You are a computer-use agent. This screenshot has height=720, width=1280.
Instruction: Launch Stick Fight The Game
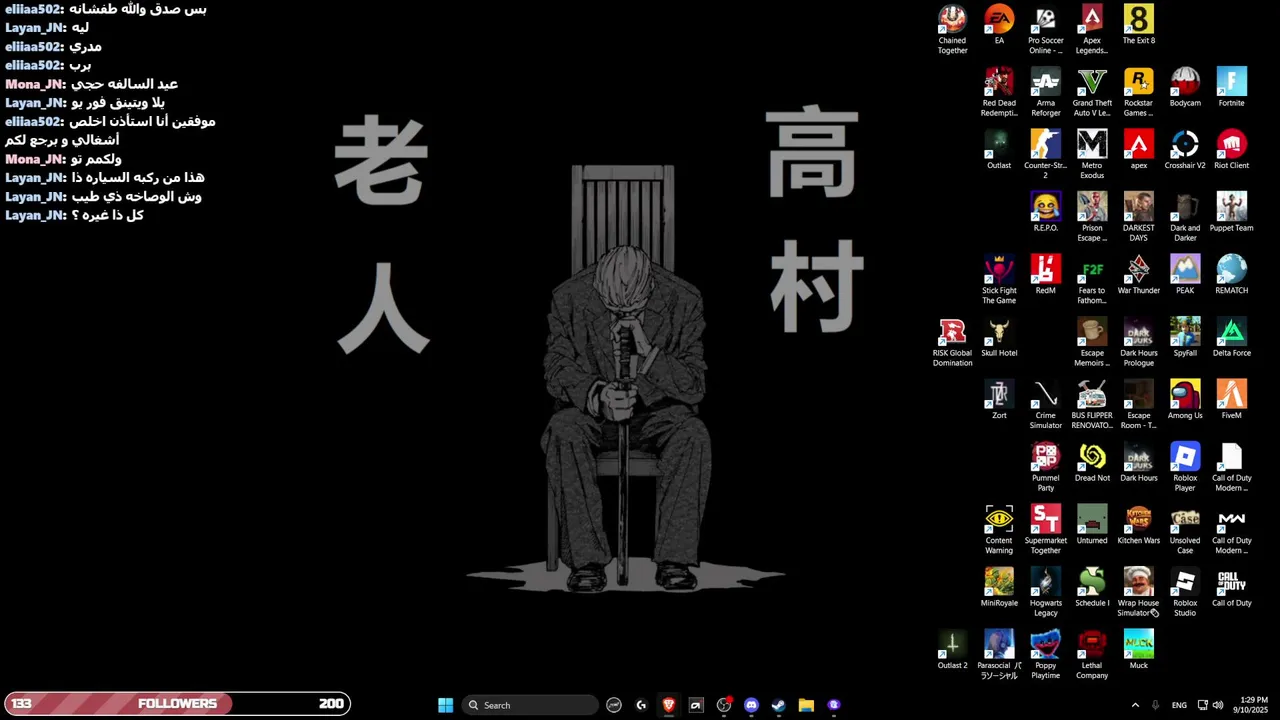[x=999, y=280]
